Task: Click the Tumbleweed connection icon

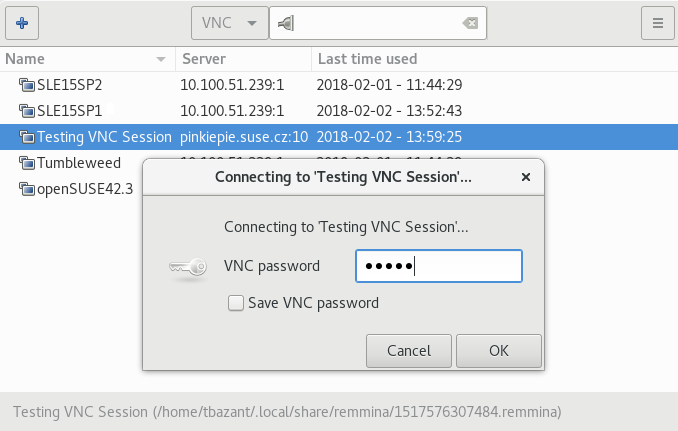Action: click(x=26, y=163)
